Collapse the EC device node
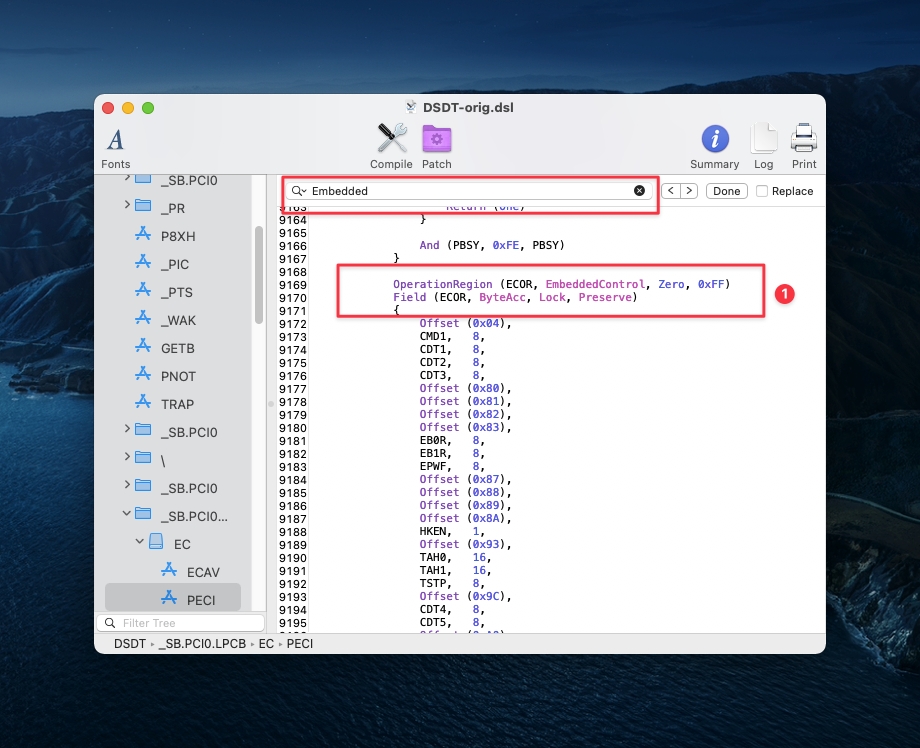The height and width of the screenshot is (748, 920). (141, 544)
